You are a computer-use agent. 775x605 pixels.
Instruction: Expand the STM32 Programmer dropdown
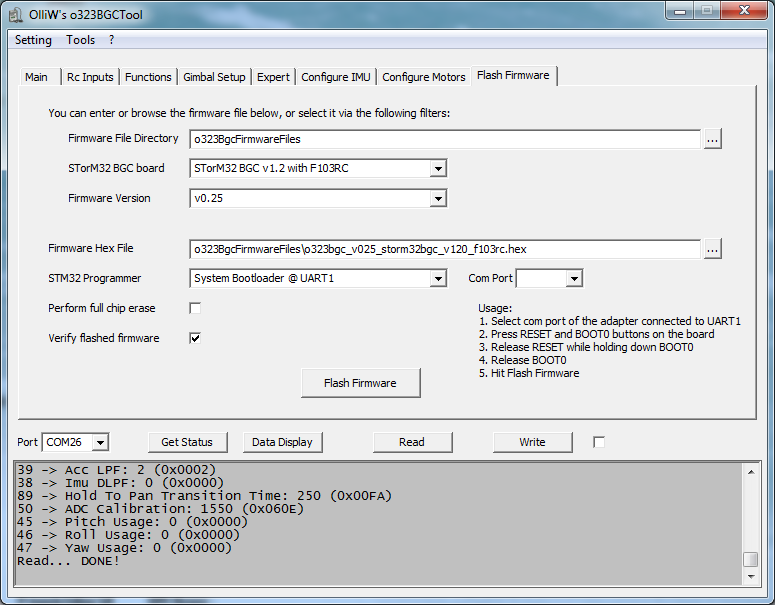[437, 278]
